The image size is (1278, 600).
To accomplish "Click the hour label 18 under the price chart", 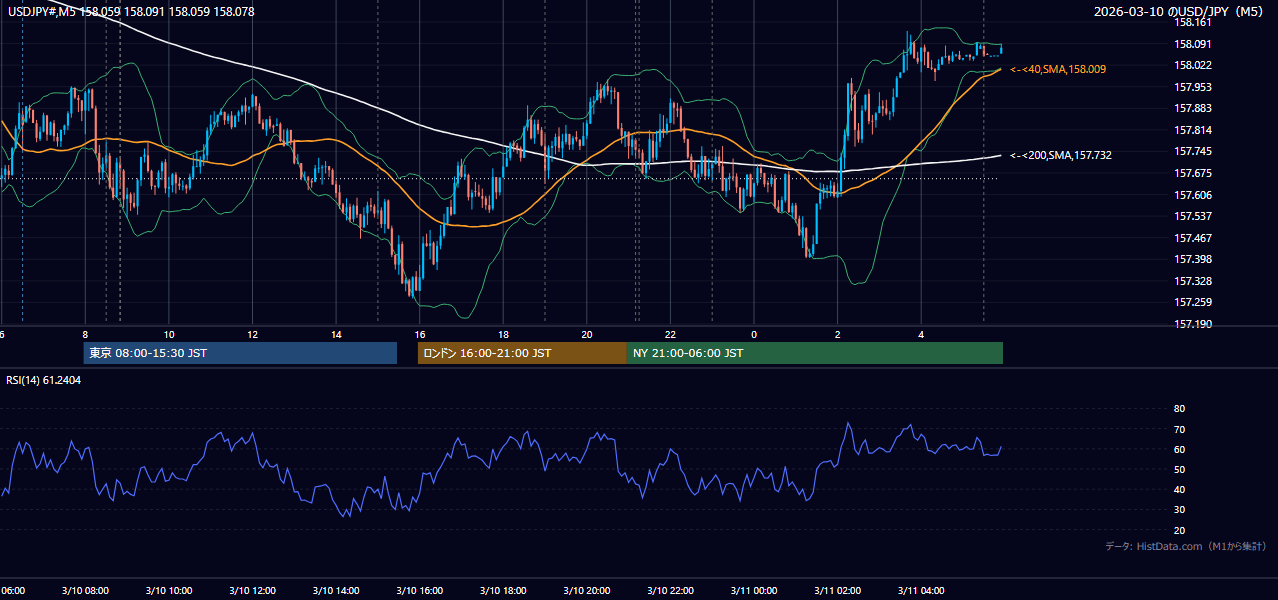I will pyautogui.click(x=504, y=334).
